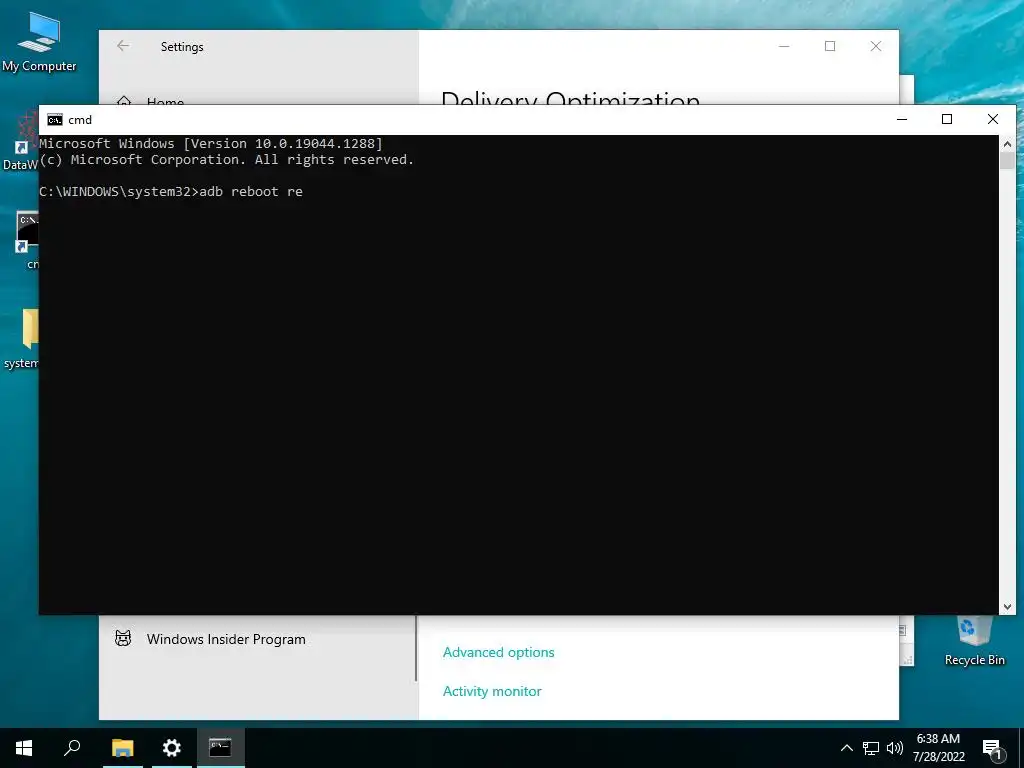Click the Windows Start button
The width and height of the screenshot is (1024, 768).
24,748
